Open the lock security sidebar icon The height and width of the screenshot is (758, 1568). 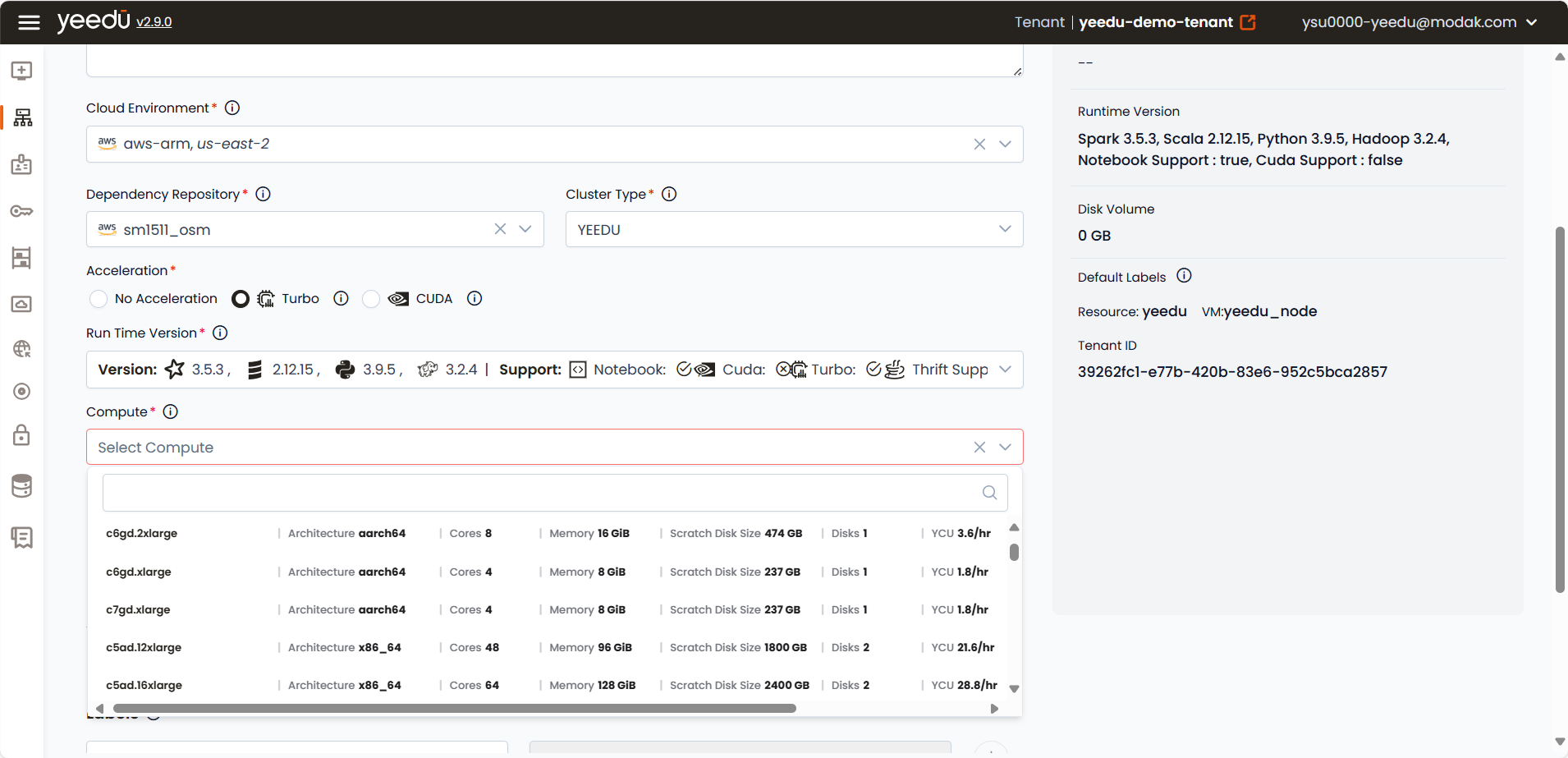tap(22, 434)
